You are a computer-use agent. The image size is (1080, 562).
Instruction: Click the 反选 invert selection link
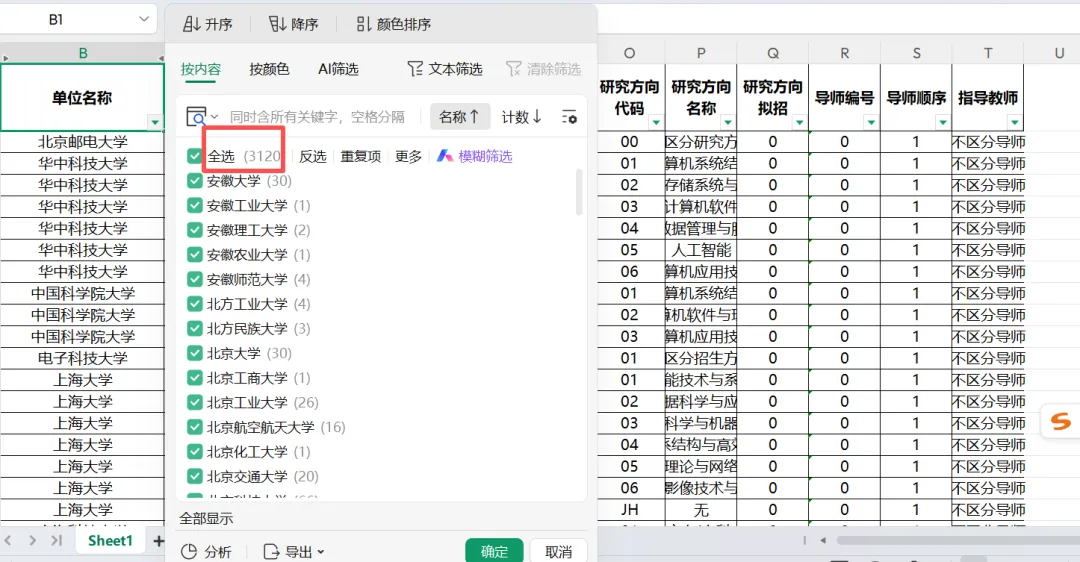pos(313,156)
